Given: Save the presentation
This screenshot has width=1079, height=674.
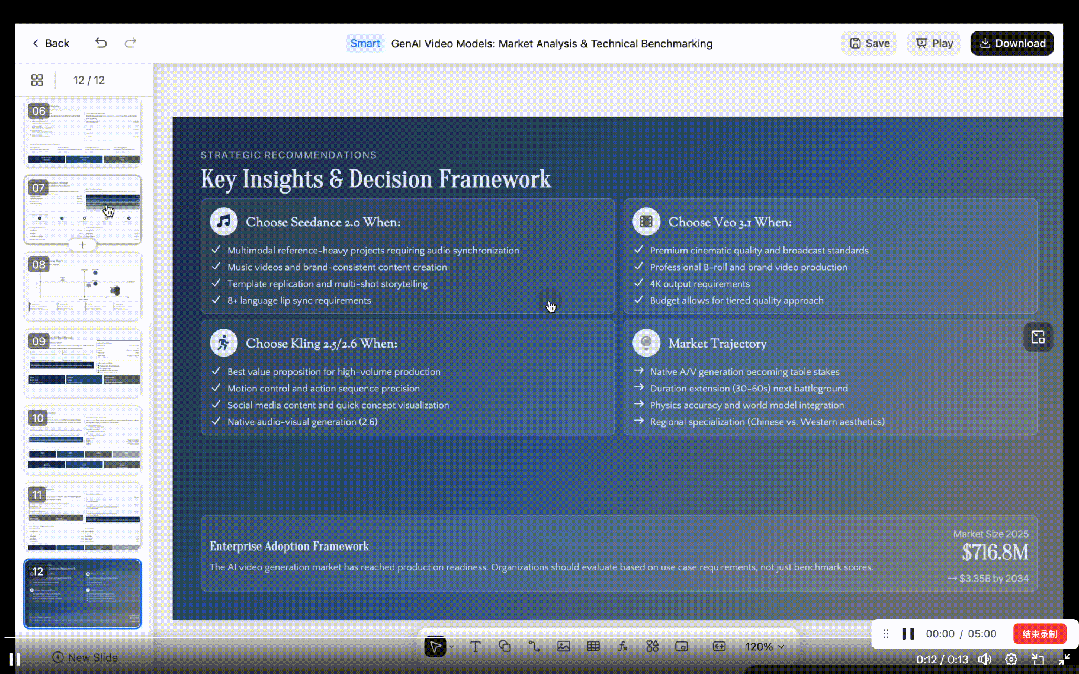Looking at the screenshot, I should 869,43.
